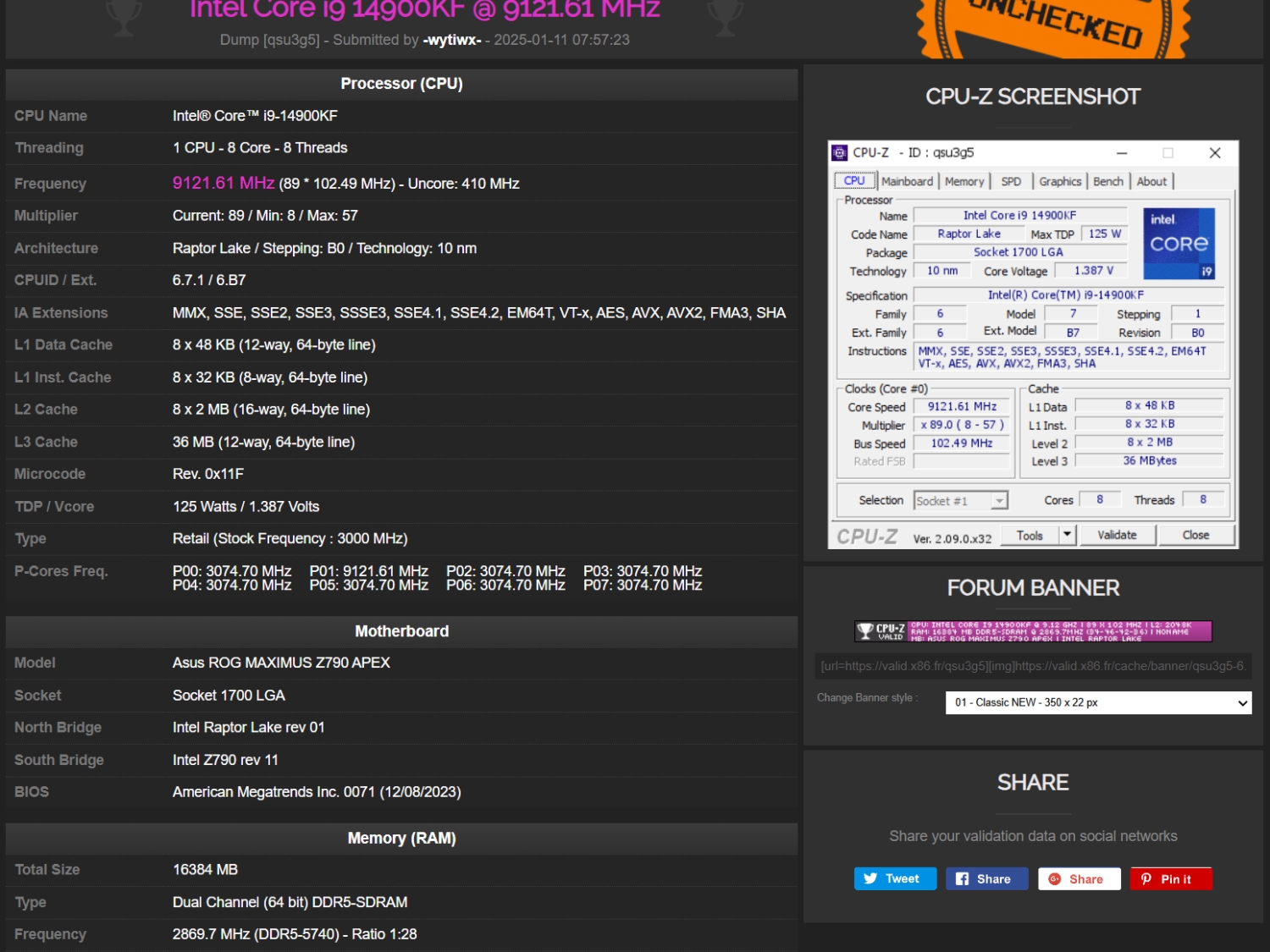Click the CPU-Z application icon in title bar
1270x952 pixels.
tap(839, 152)
